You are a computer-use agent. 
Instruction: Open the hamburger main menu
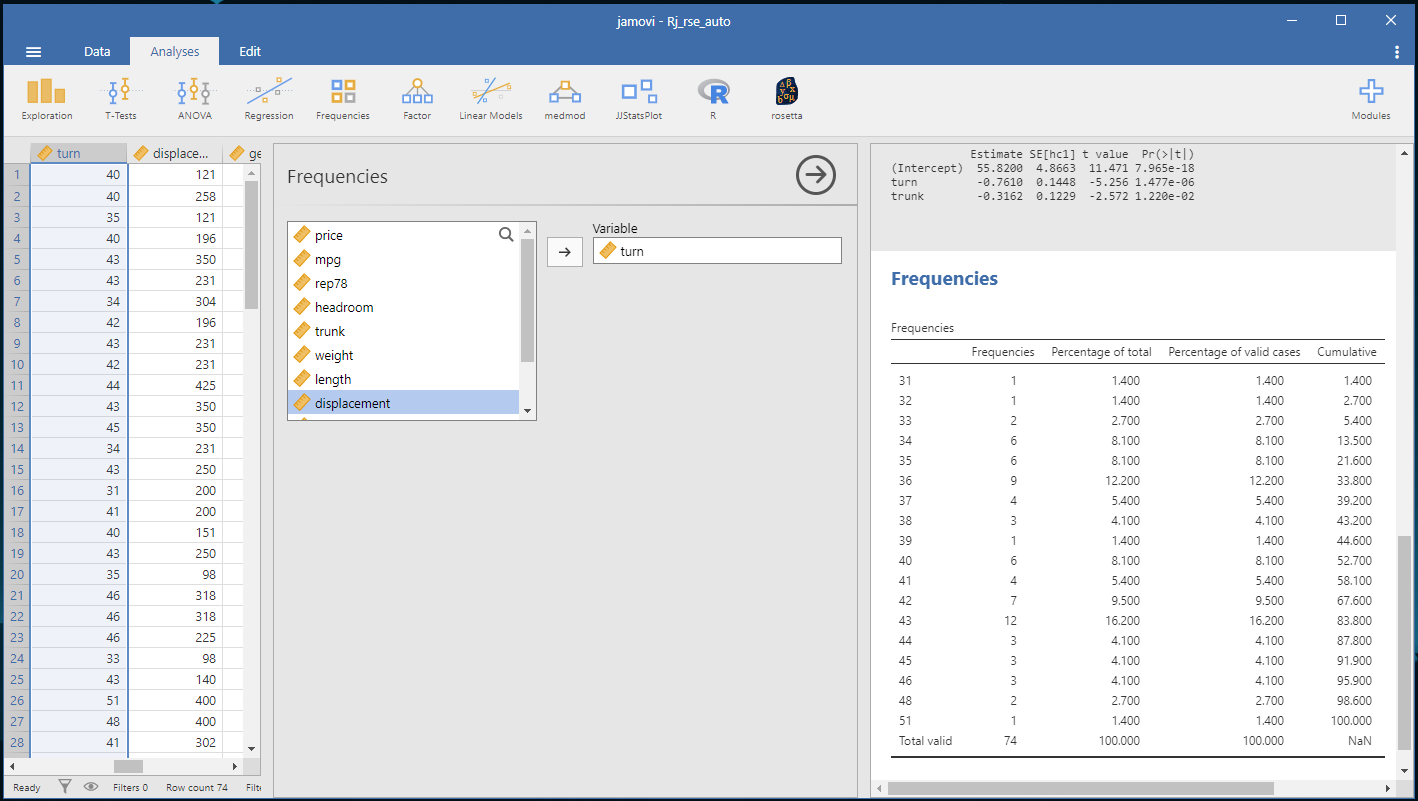[33, 52]
